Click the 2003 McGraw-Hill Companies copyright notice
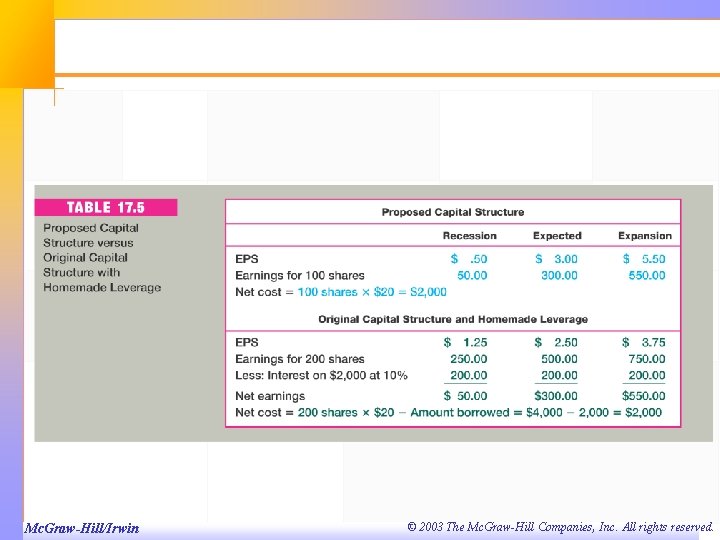 click(x=560, y=527)
